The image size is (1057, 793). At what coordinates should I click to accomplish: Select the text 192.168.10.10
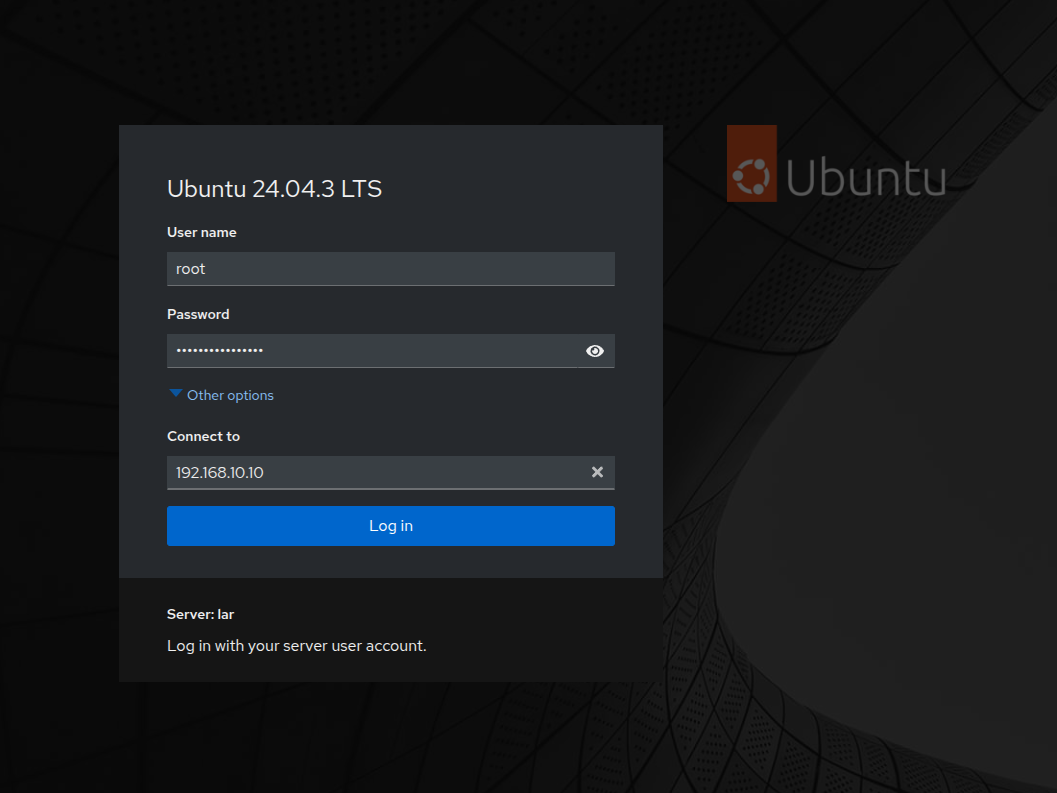click(x=219, y=472)
